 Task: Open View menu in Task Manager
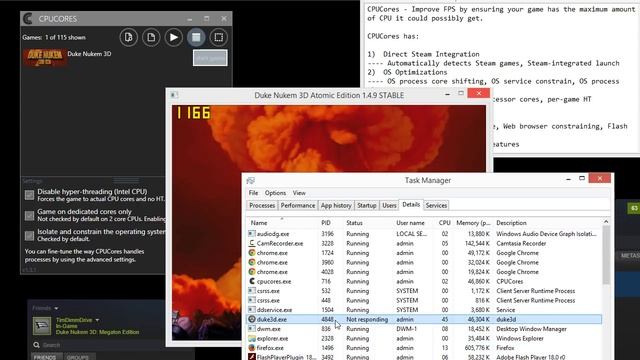click(299, 193)
